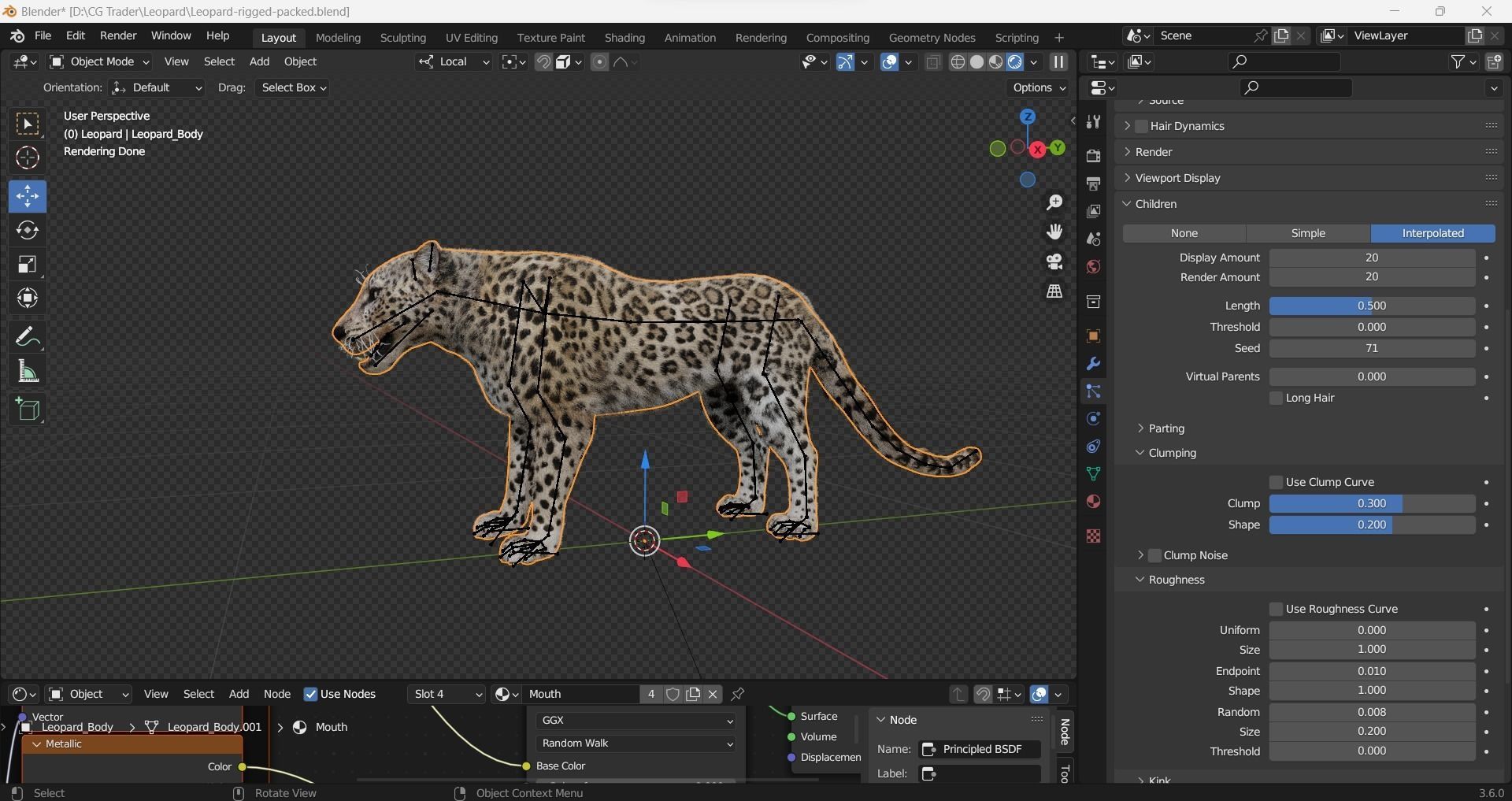Toggle viewport overlays button
Image resolution: width=1512 pixels, height=801 pixels.
tap(890, 62)
